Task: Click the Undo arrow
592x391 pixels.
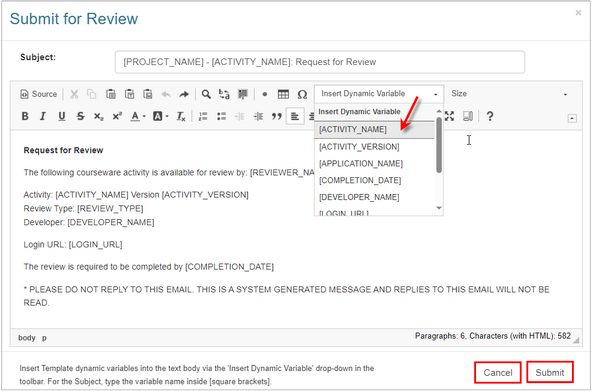Action: (x=166, y=94)
